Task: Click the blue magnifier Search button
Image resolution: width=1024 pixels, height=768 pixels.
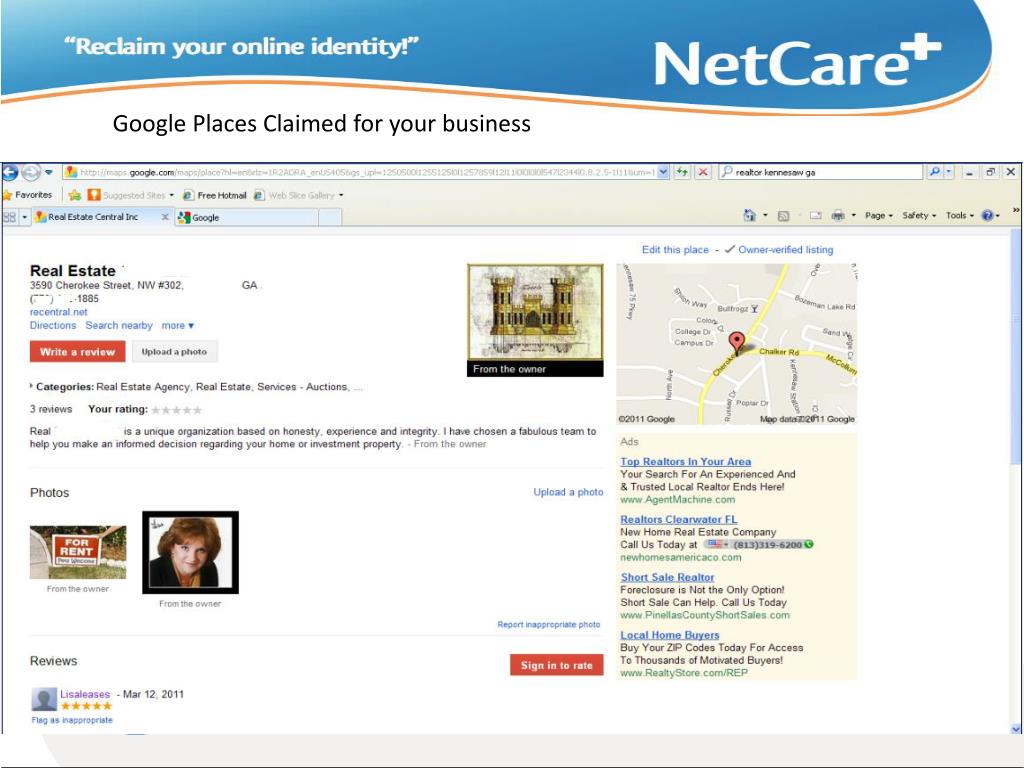Action: 935,172
